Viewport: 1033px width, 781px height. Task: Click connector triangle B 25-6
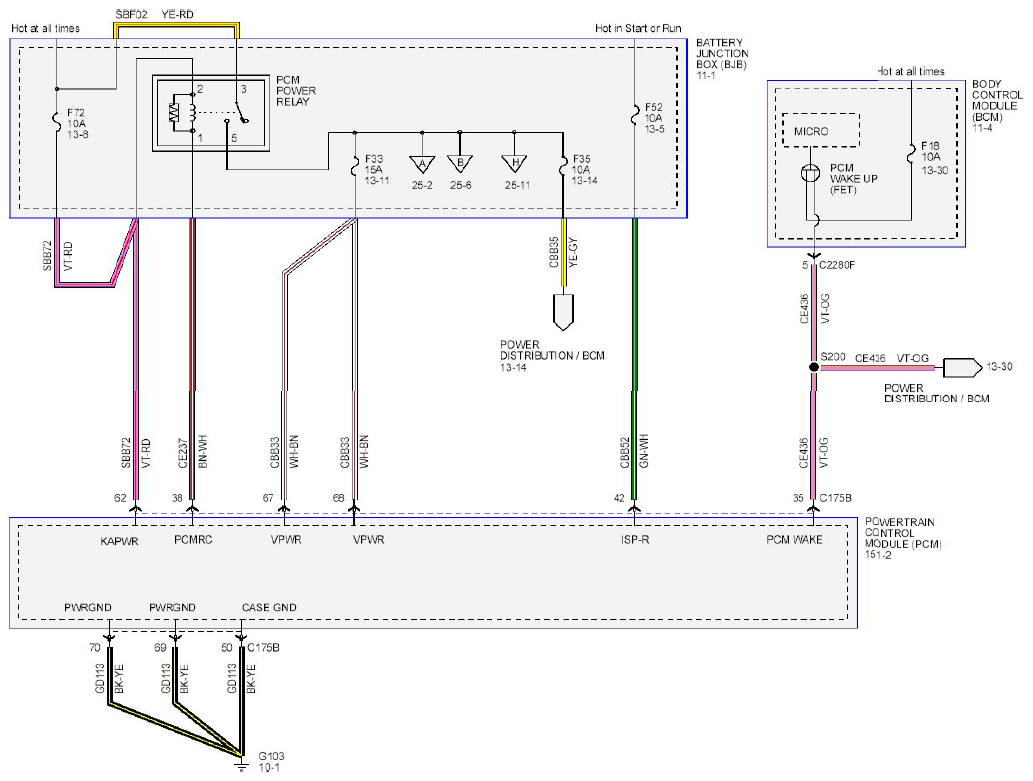tap(460, 164)
